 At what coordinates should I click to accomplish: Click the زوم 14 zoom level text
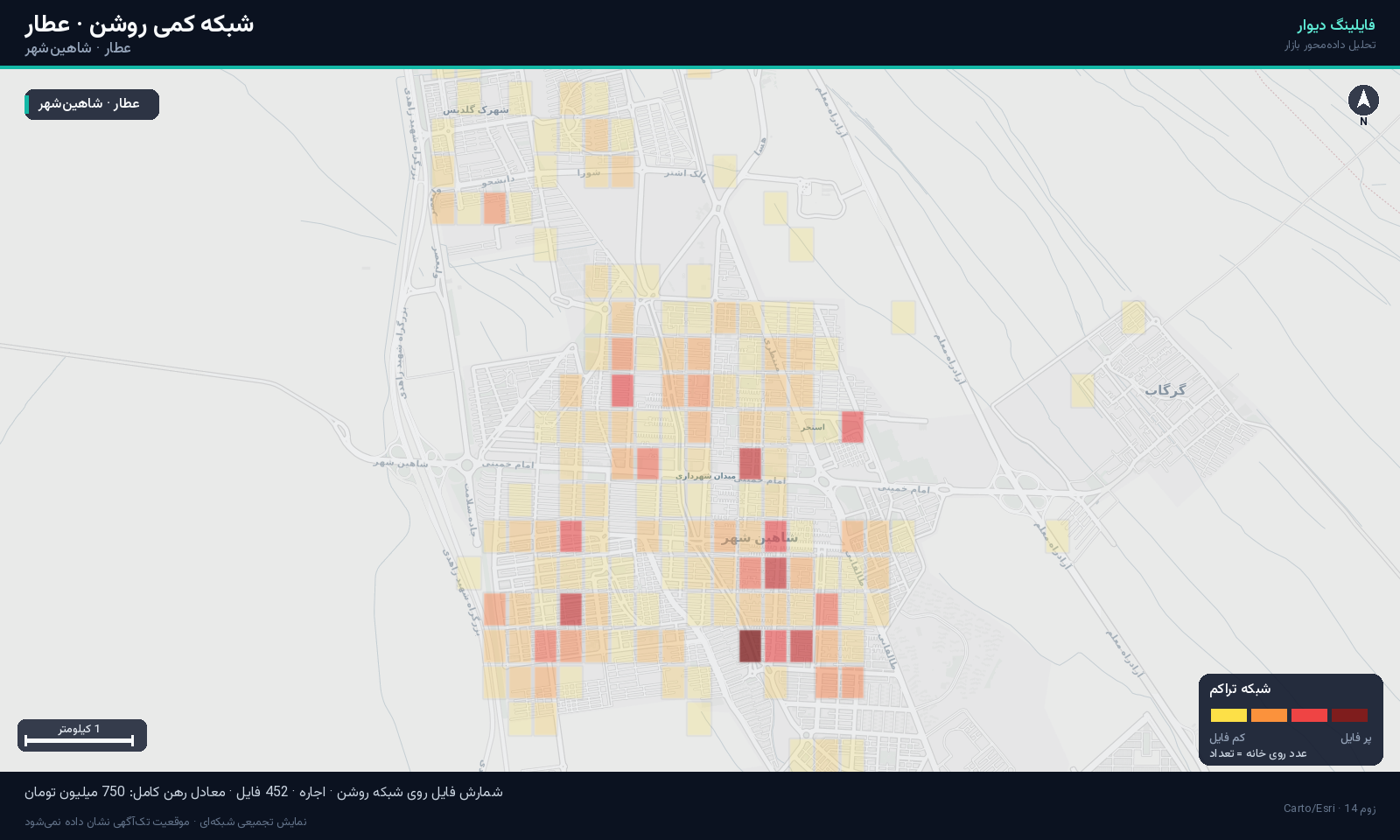point(1361,808)
